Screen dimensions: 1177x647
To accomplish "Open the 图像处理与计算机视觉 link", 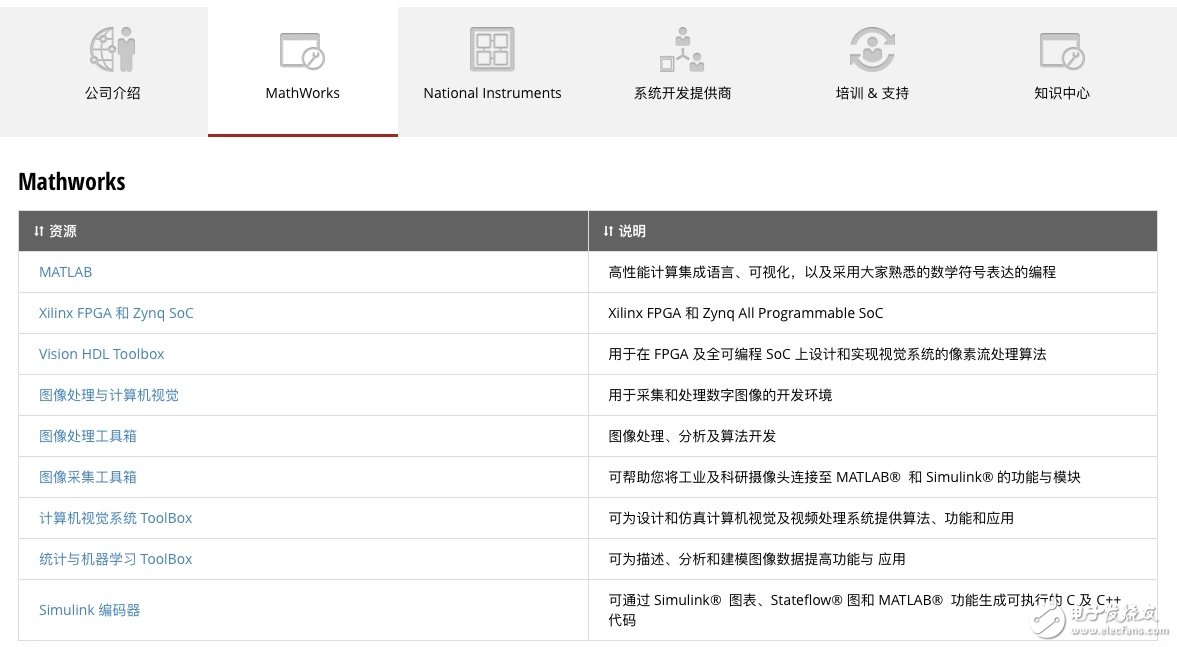I will click(x=109, y=395).
